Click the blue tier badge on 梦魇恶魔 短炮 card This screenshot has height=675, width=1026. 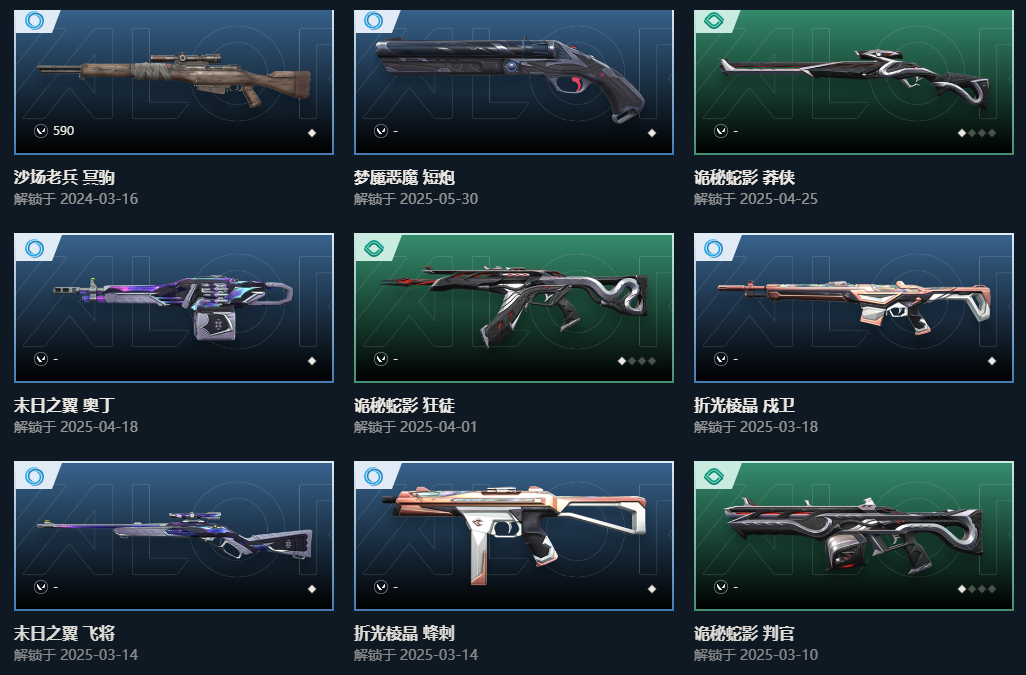click(x=374, y=21)
